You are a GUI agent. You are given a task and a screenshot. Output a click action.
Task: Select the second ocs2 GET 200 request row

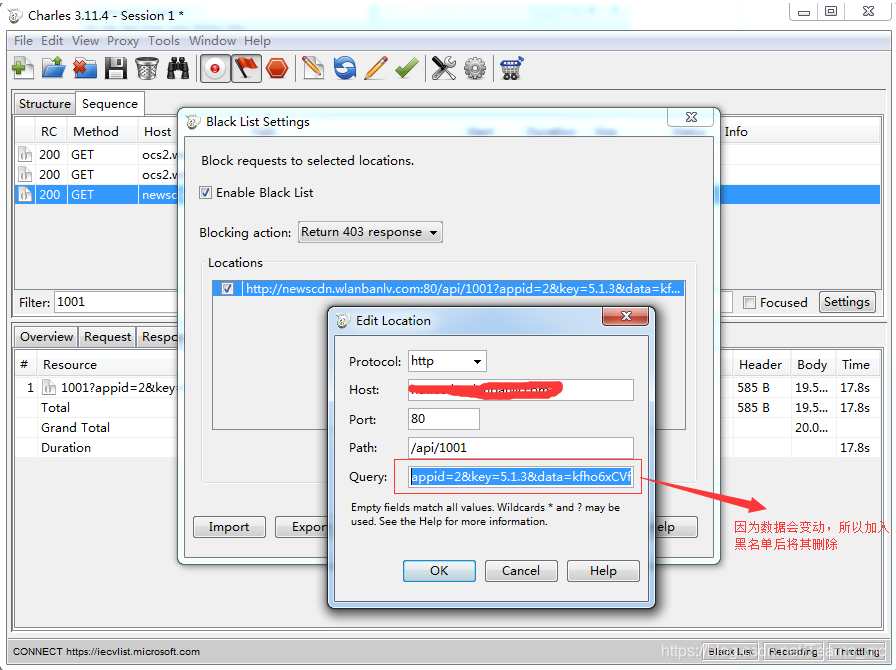click(x=97, y=175)
